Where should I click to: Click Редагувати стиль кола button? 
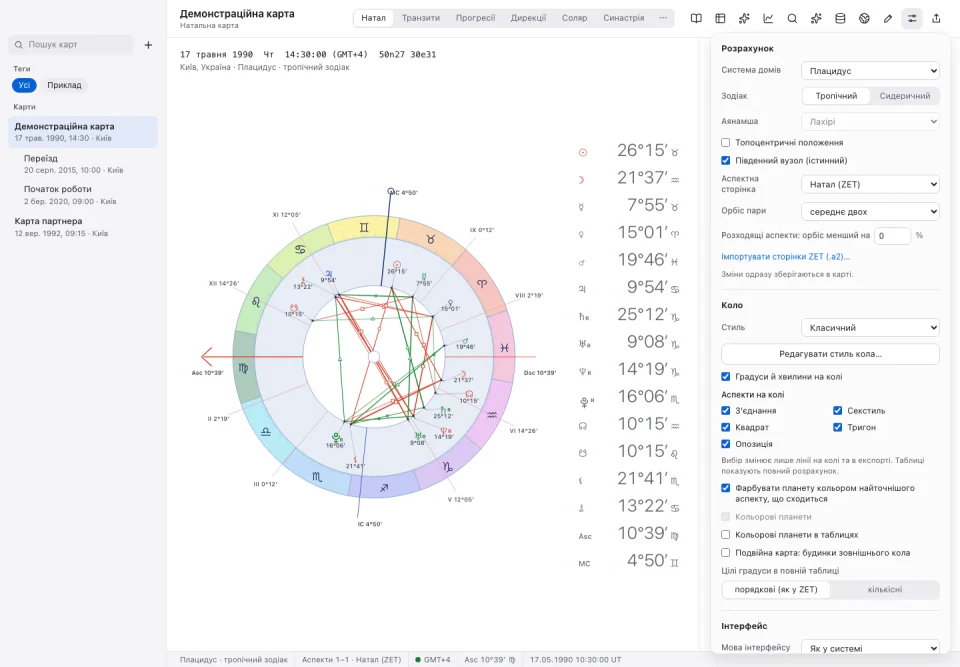pos(830,354)
